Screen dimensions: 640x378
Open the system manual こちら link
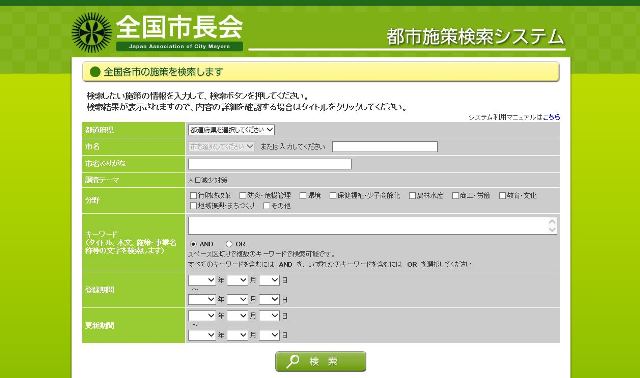click(x=551, y=117)
